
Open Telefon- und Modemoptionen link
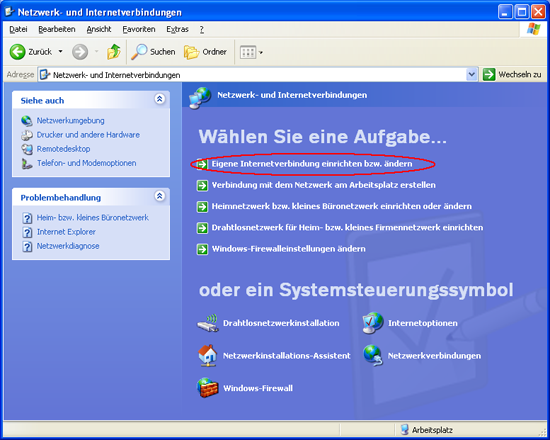[87, 163]
